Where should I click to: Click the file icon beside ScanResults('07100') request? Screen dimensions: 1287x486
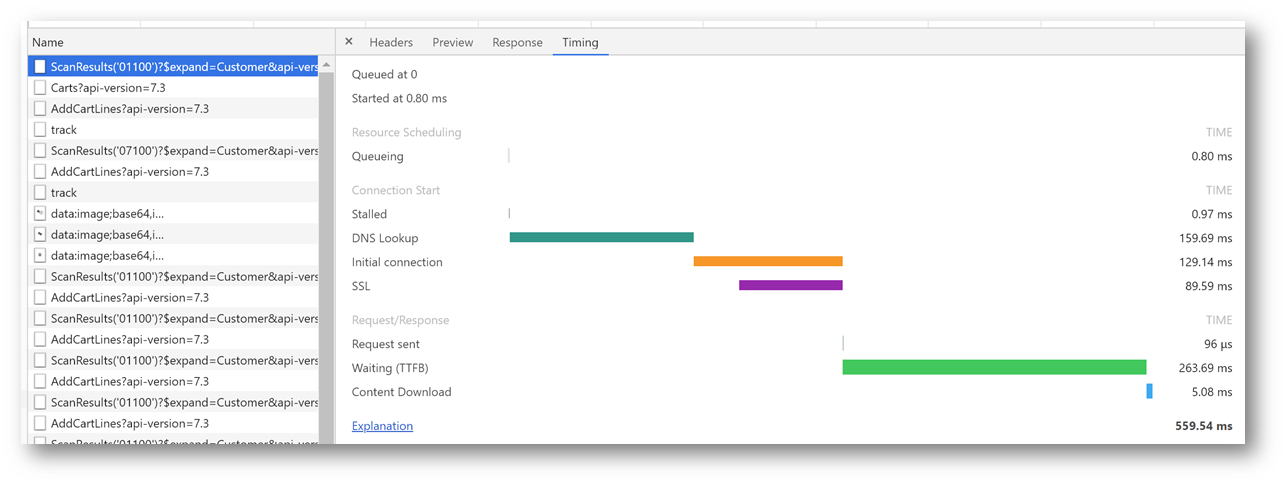click(x=40, y=151)
